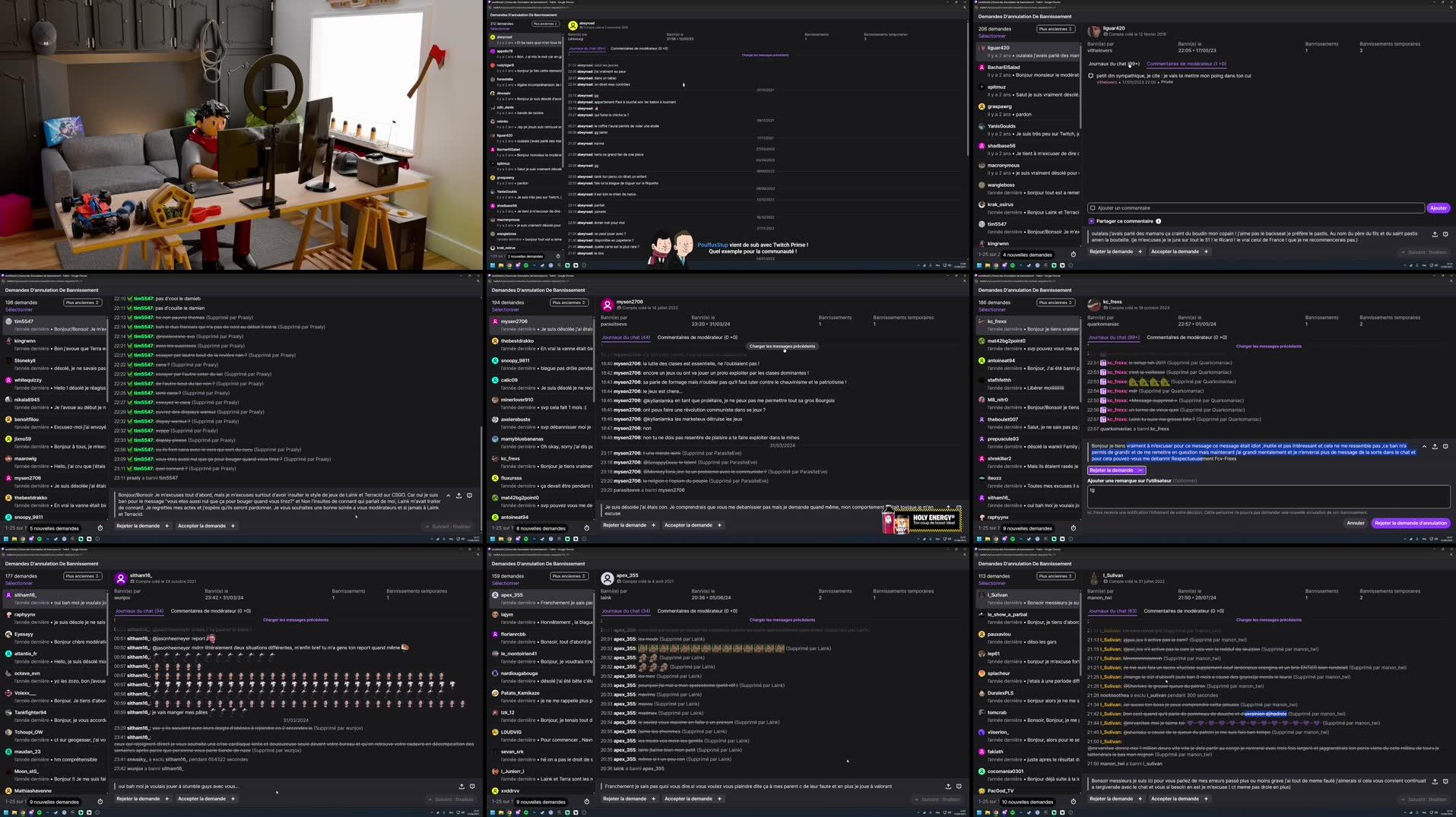Screen dimensions: 1456x817
Task: Select BacharElSalad request in liguar420 window list
Action: [1027, 71]
